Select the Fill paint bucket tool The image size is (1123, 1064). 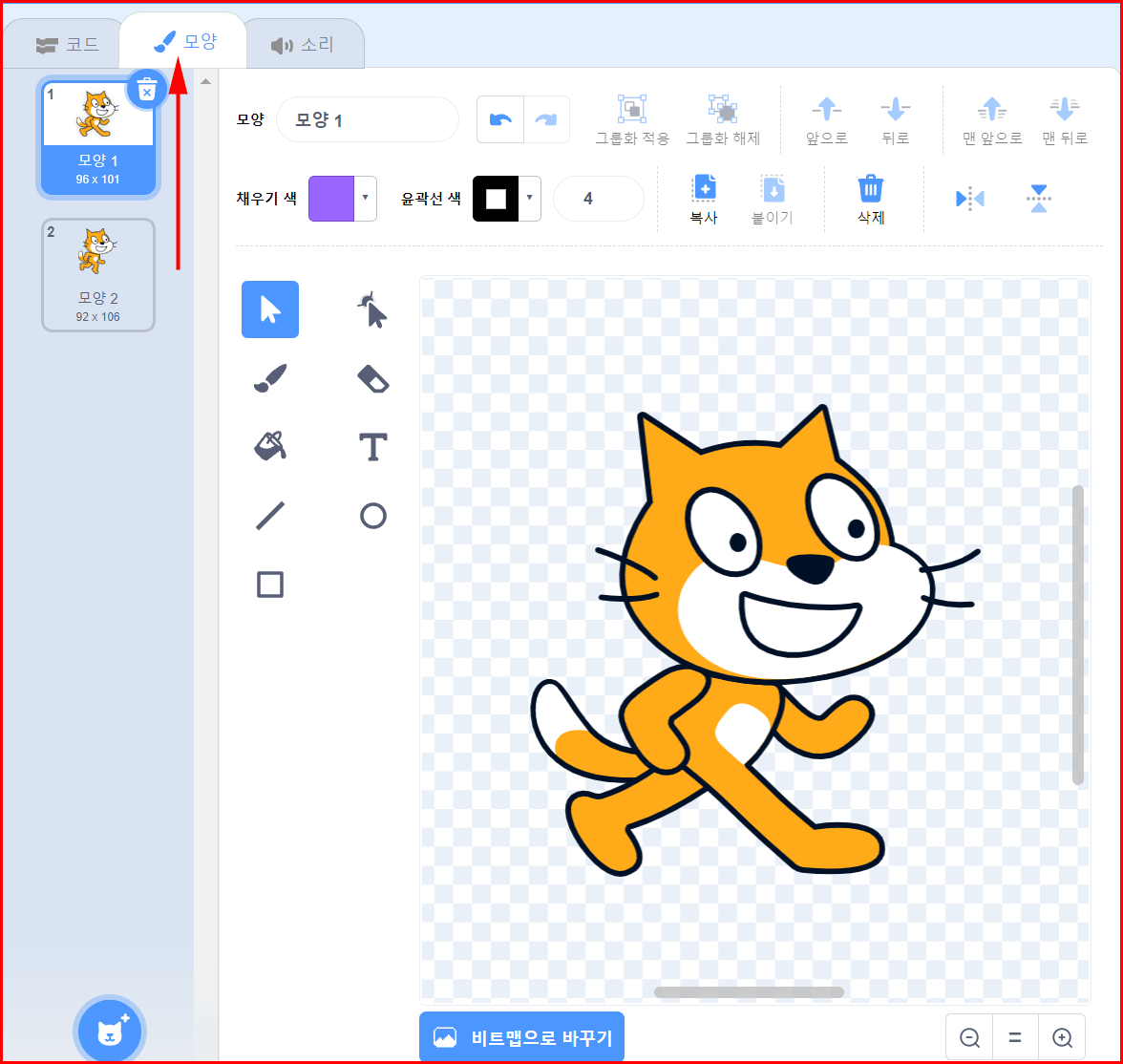coord(270,446)
